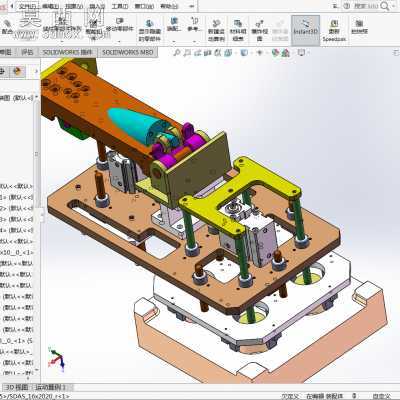Open the 文件 (File) menu
The width and height of the screenshot is (400, 400).
[x=26, y=6]
